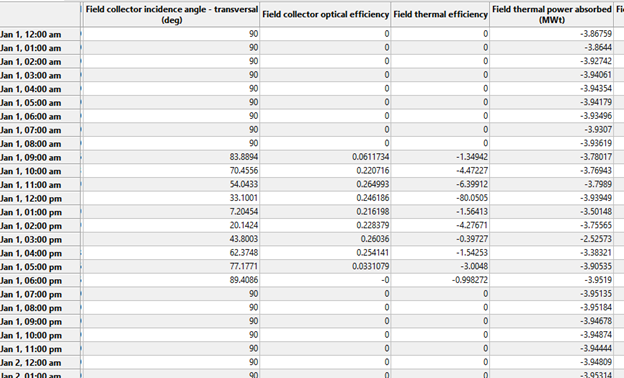This screenshot has width=624, height=378.
Task: Click the cell showing 0.0611734
Action: (325, 157)
